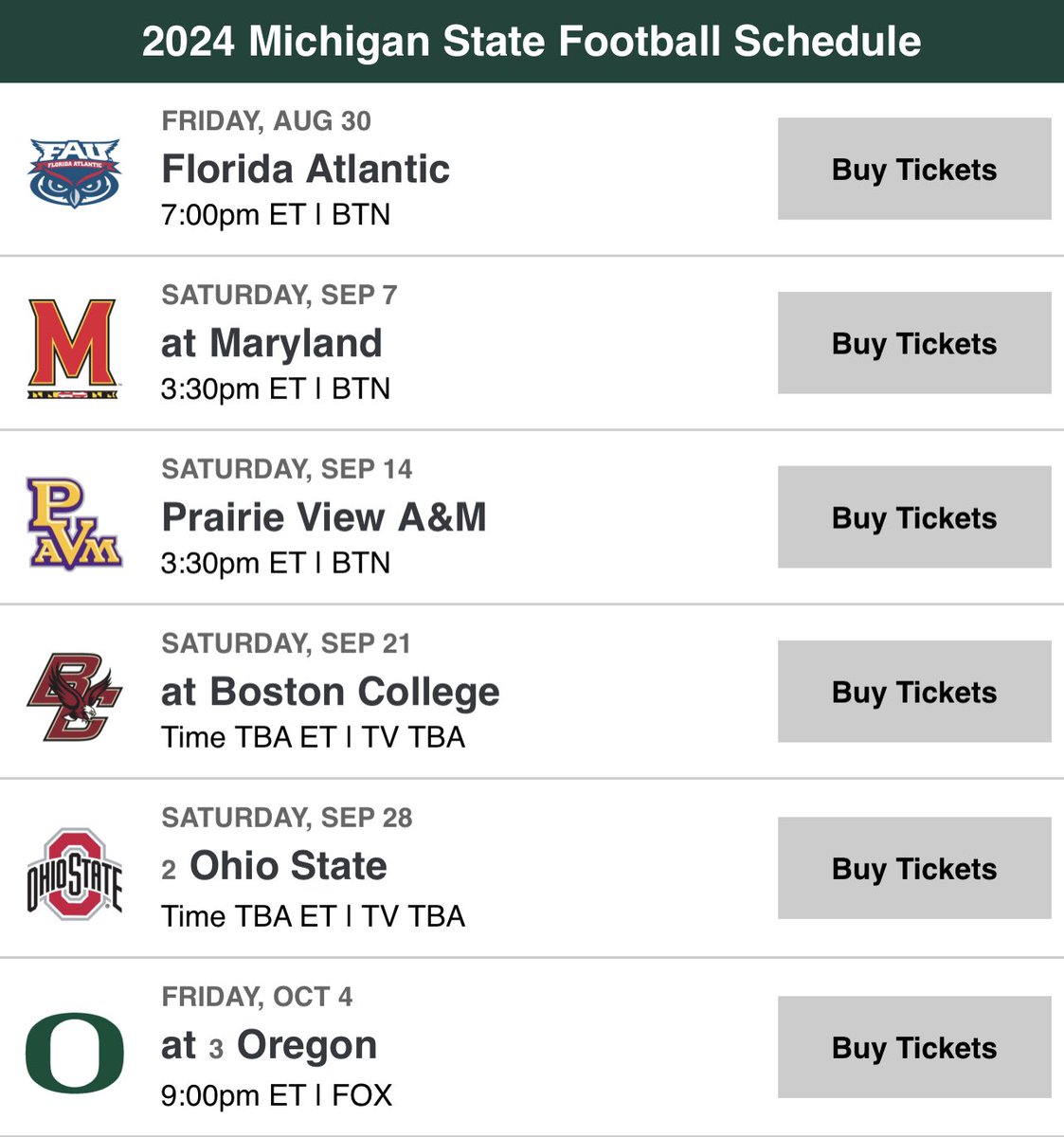
Task: Click the Prairie View A&M logo
Action: pyautogui.click(x=74, y=522)
